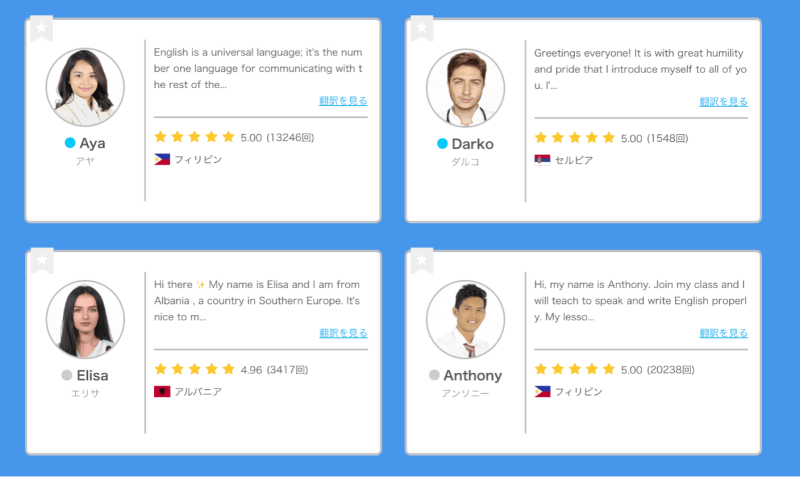Click the bookmark star on Elisa's card

41,260
